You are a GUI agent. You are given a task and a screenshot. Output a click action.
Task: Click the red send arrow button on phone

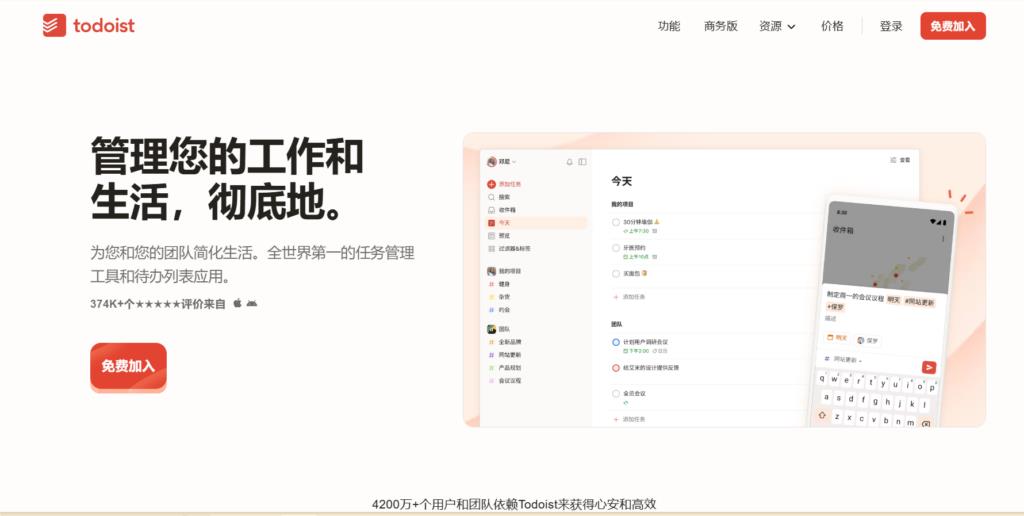929,368
